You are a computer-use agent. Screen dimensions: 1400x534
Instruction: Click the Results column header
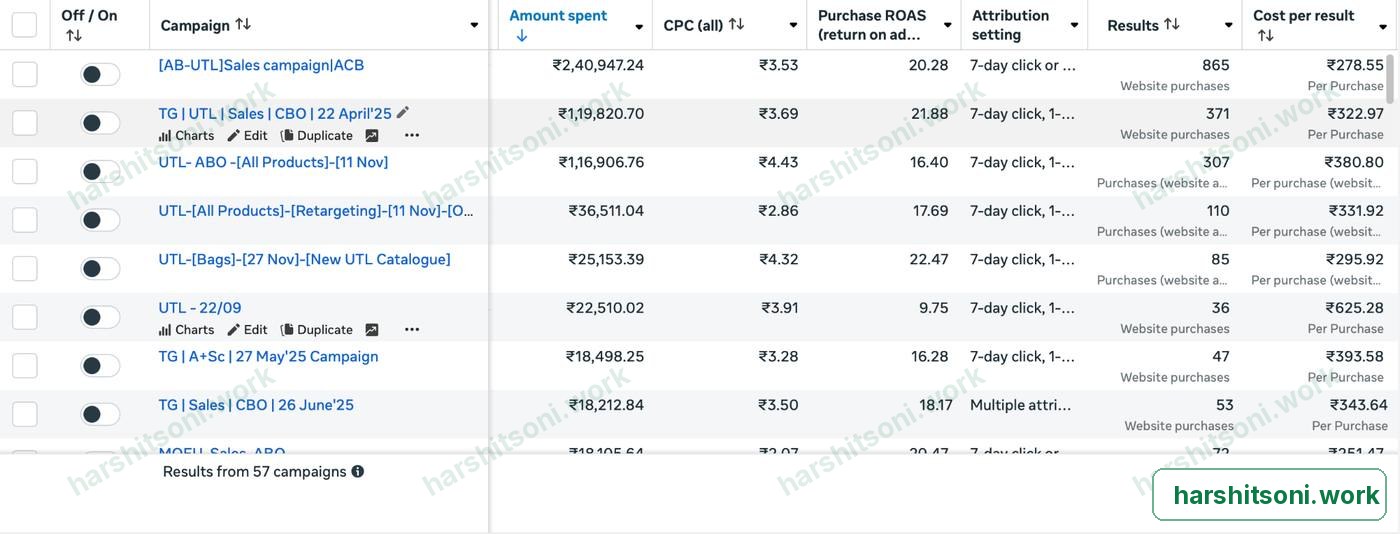1133,25
